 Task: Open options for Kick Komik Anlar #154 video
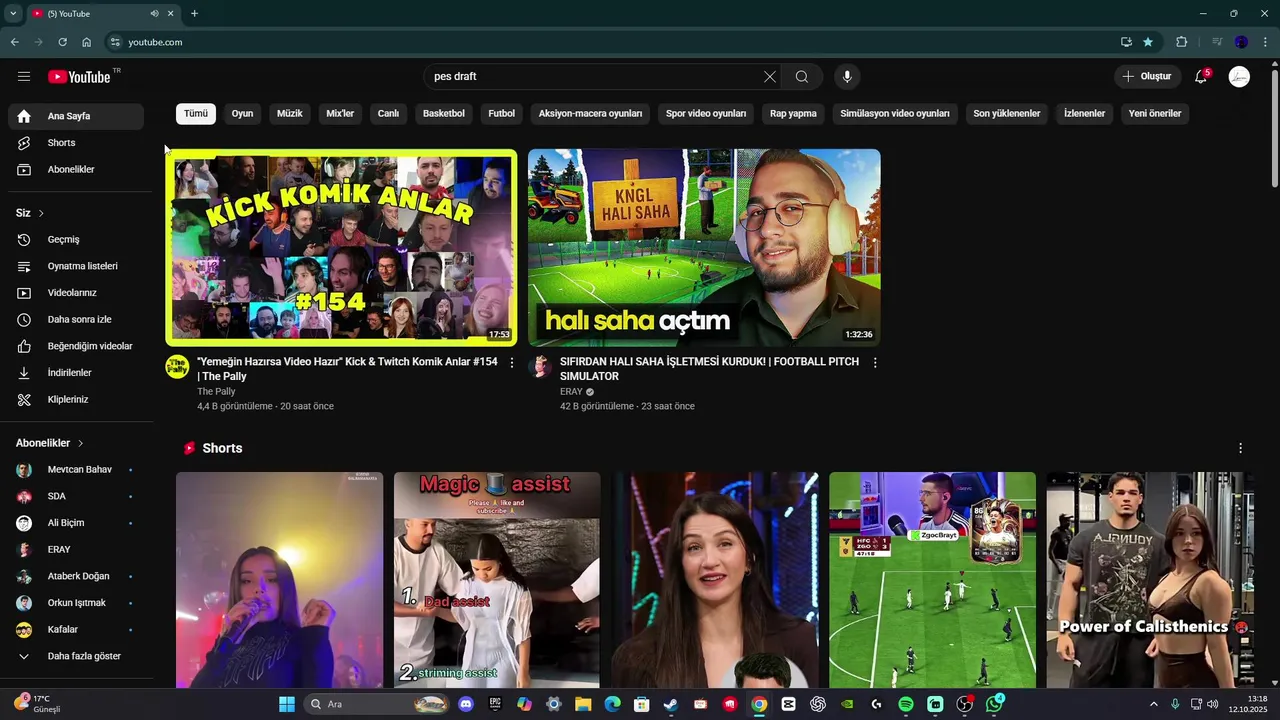[512, 363]
